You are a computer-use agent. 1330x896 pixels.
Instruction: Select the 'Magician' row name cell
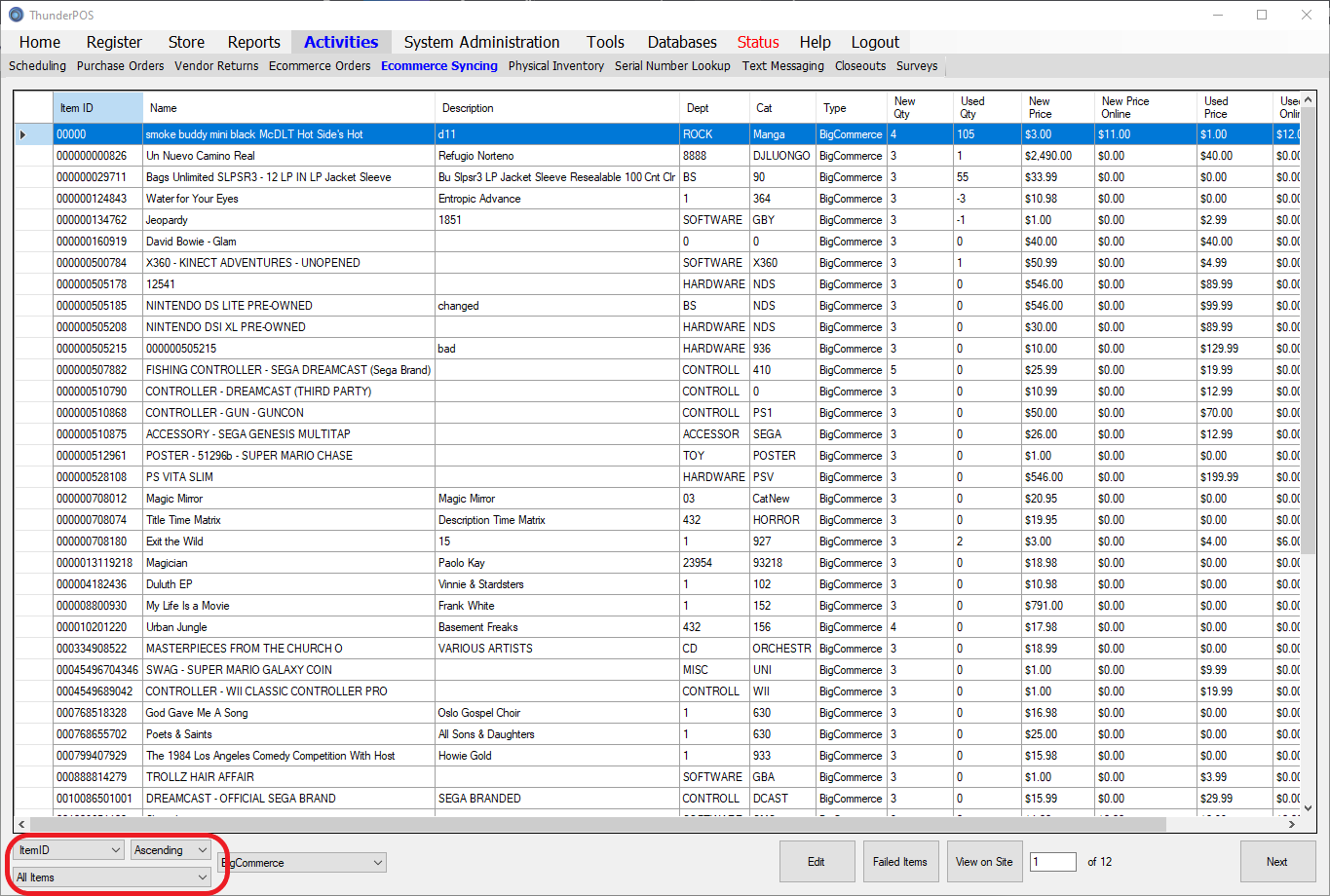(x=289, y=563)
